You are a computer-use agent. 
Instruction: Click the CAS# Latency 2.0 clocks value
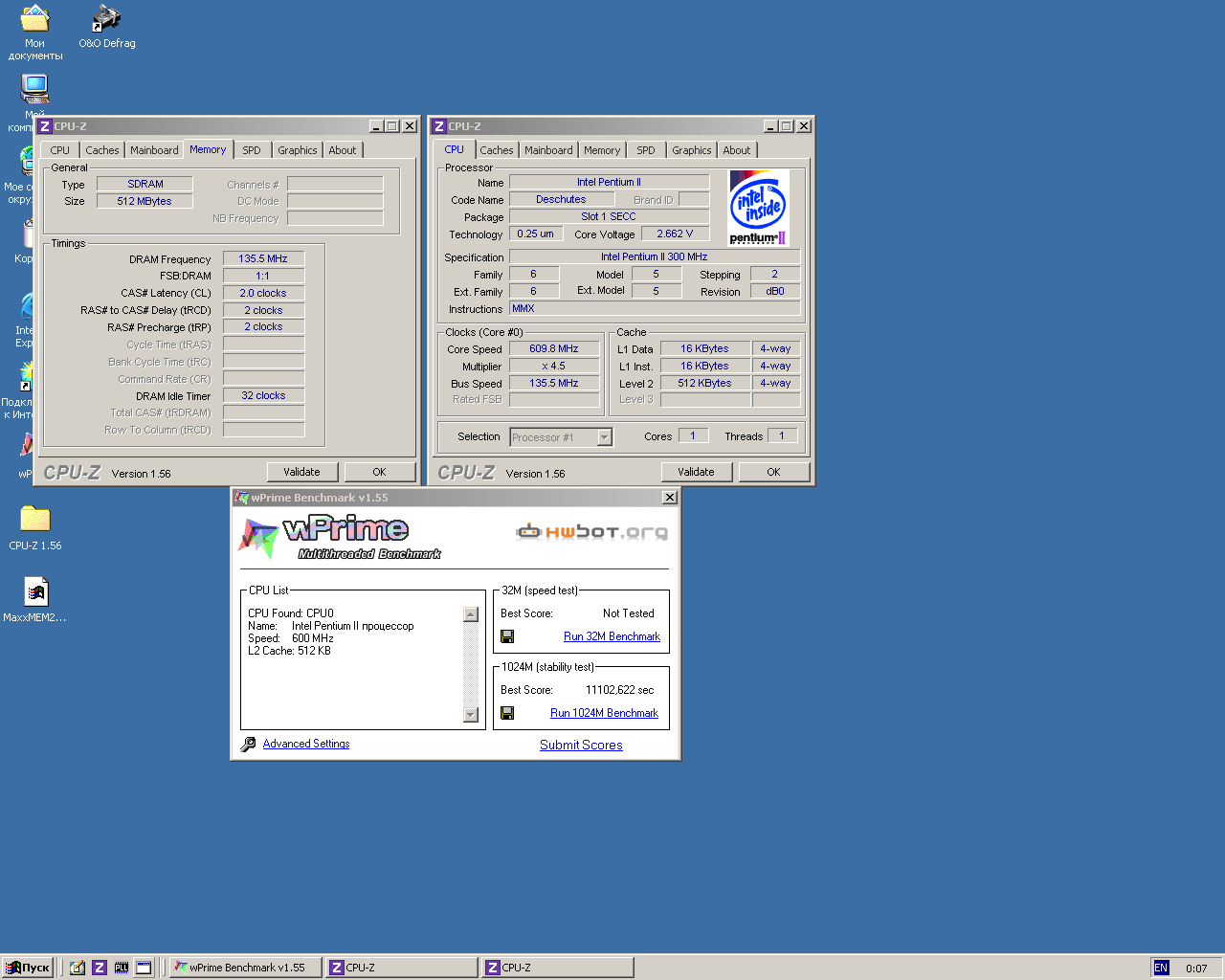[x=264, y=293]
